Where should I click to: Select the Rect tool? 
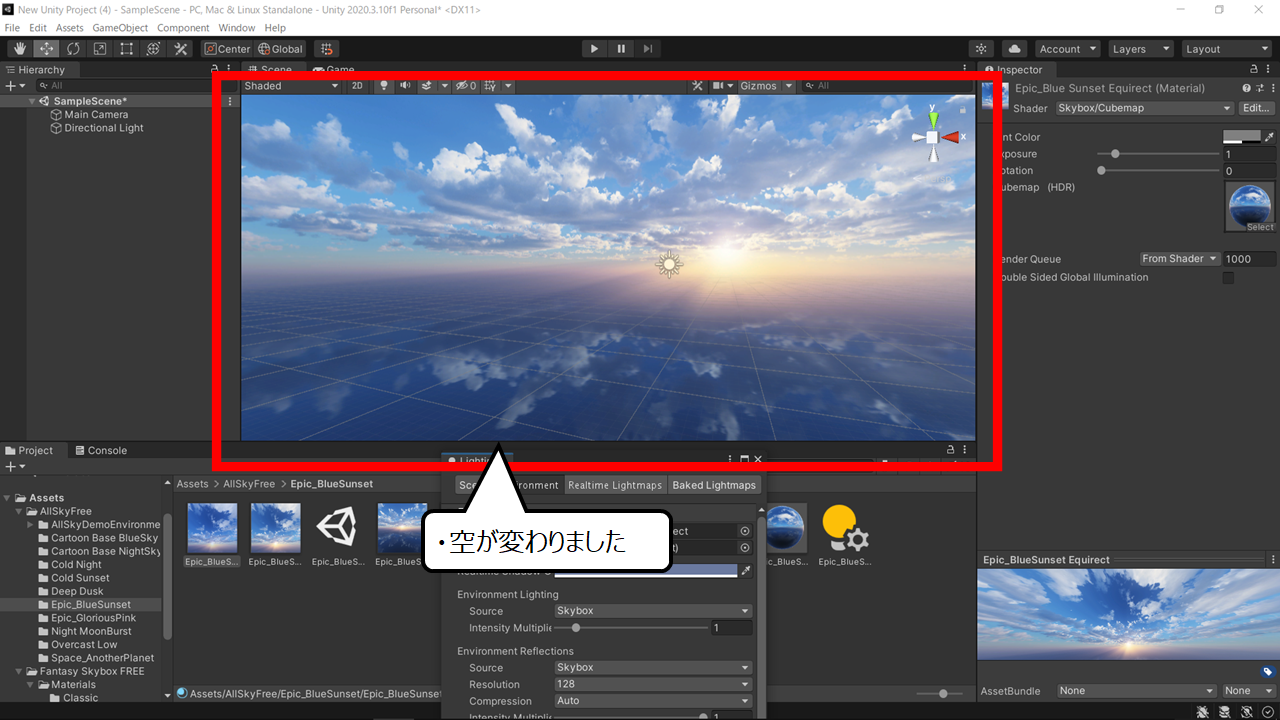127,48
